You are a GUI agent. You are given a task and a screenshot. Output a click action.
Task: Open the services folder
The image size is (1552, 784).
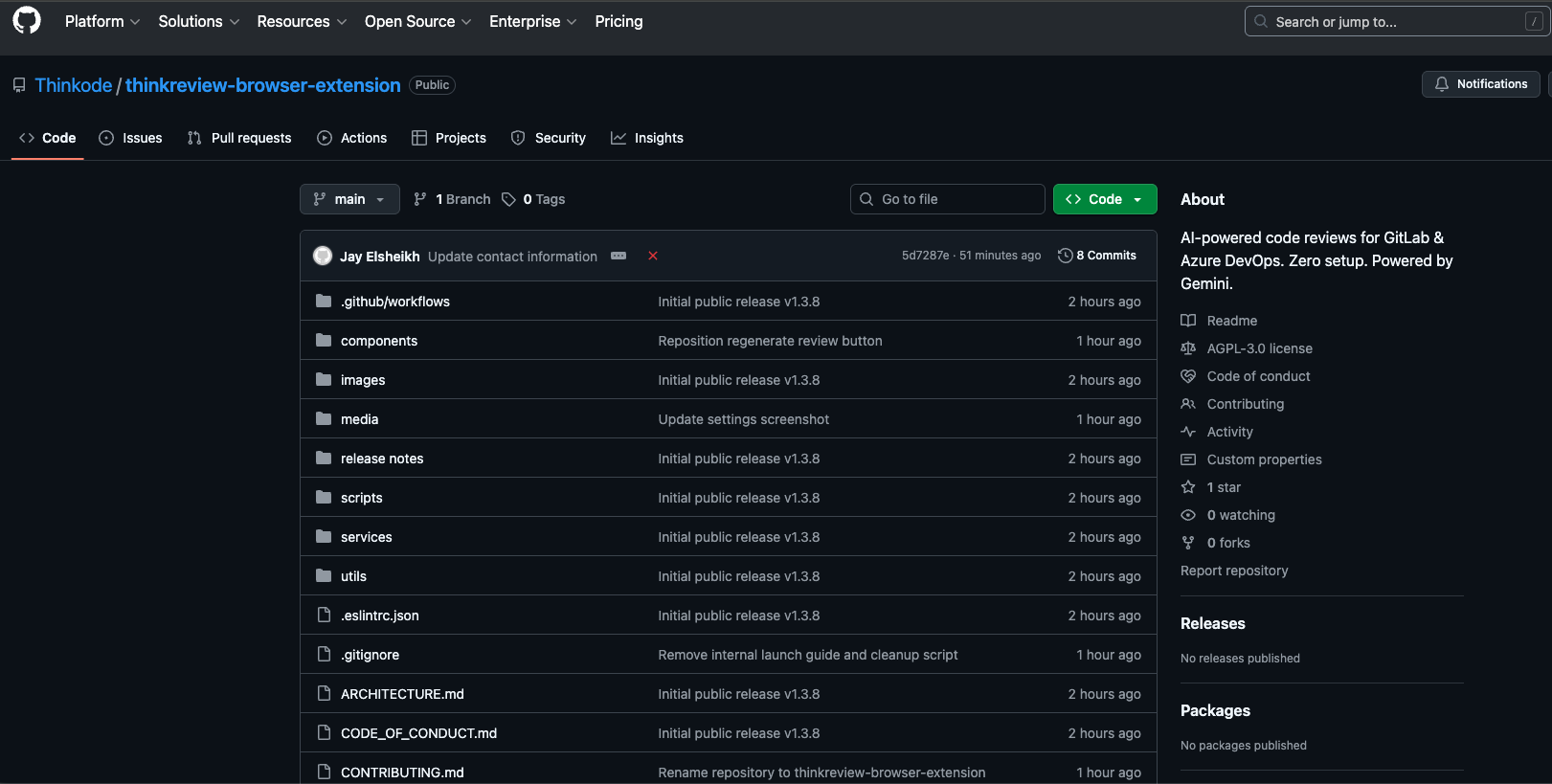tap(367, 537)
